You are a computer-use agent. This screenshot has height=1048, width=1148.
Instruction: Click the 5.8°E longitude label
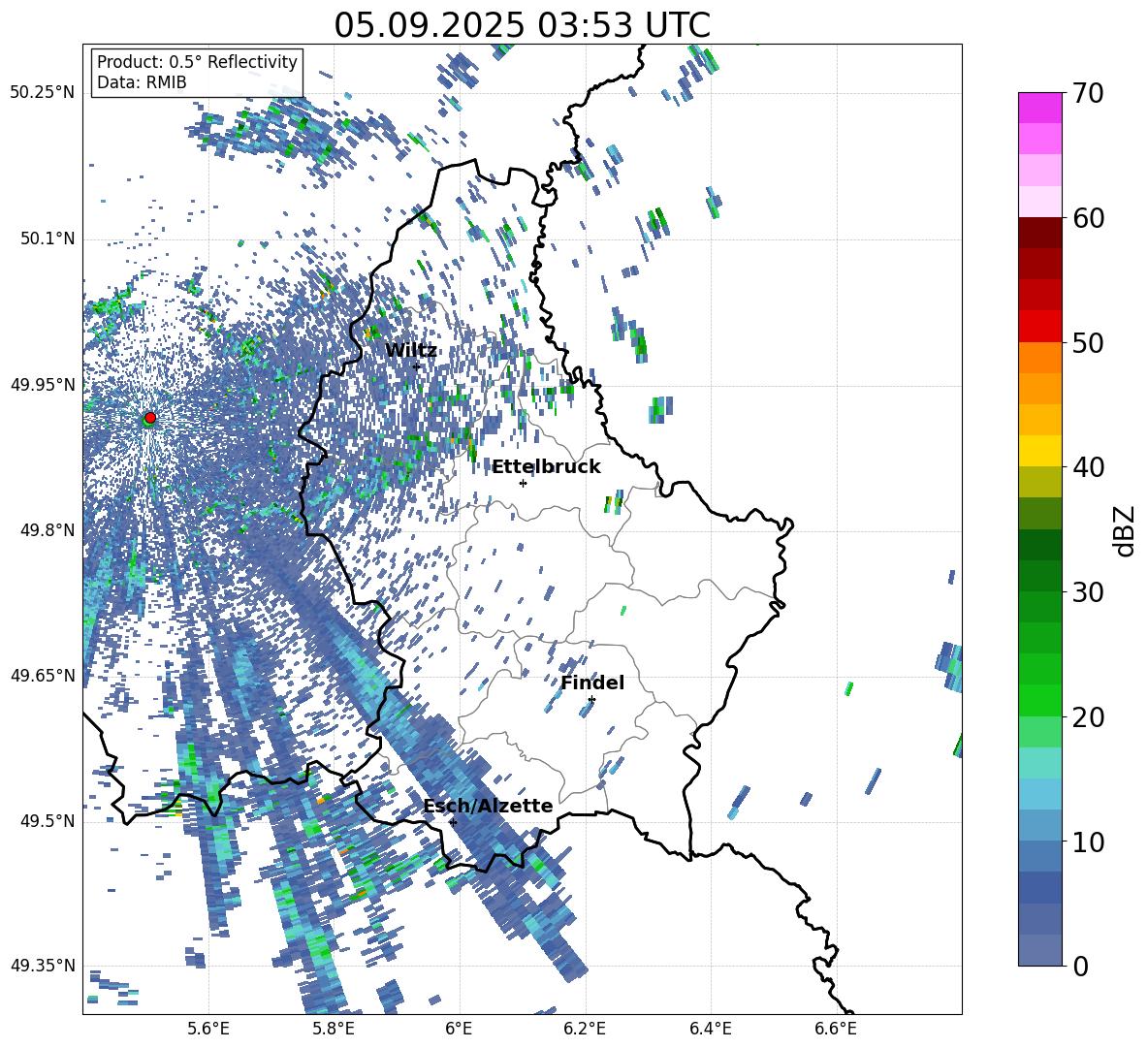click(334, 1029)
